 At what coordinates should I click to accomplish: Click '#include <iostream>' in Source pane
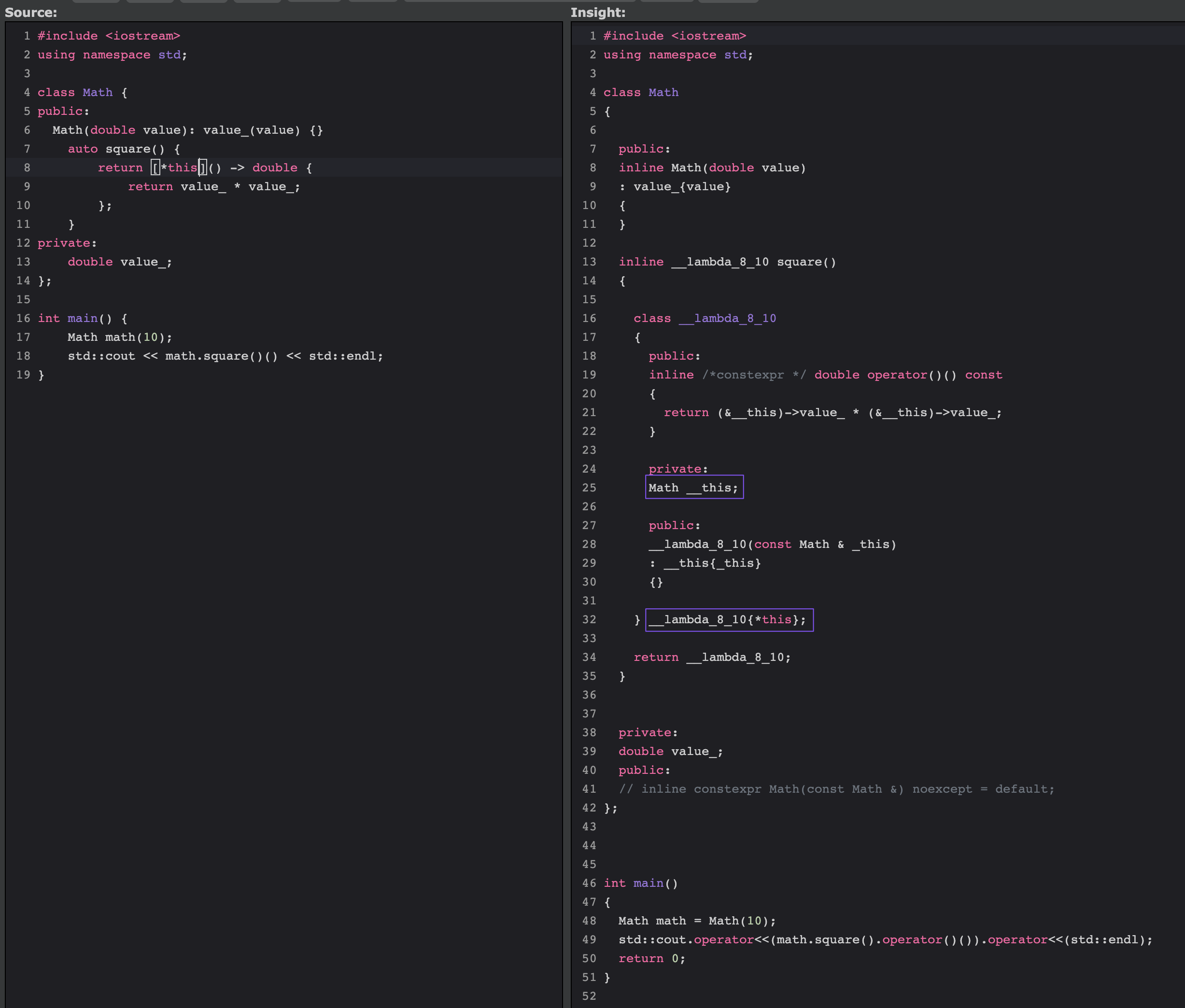pyautogui.click(x=109, y=35)
